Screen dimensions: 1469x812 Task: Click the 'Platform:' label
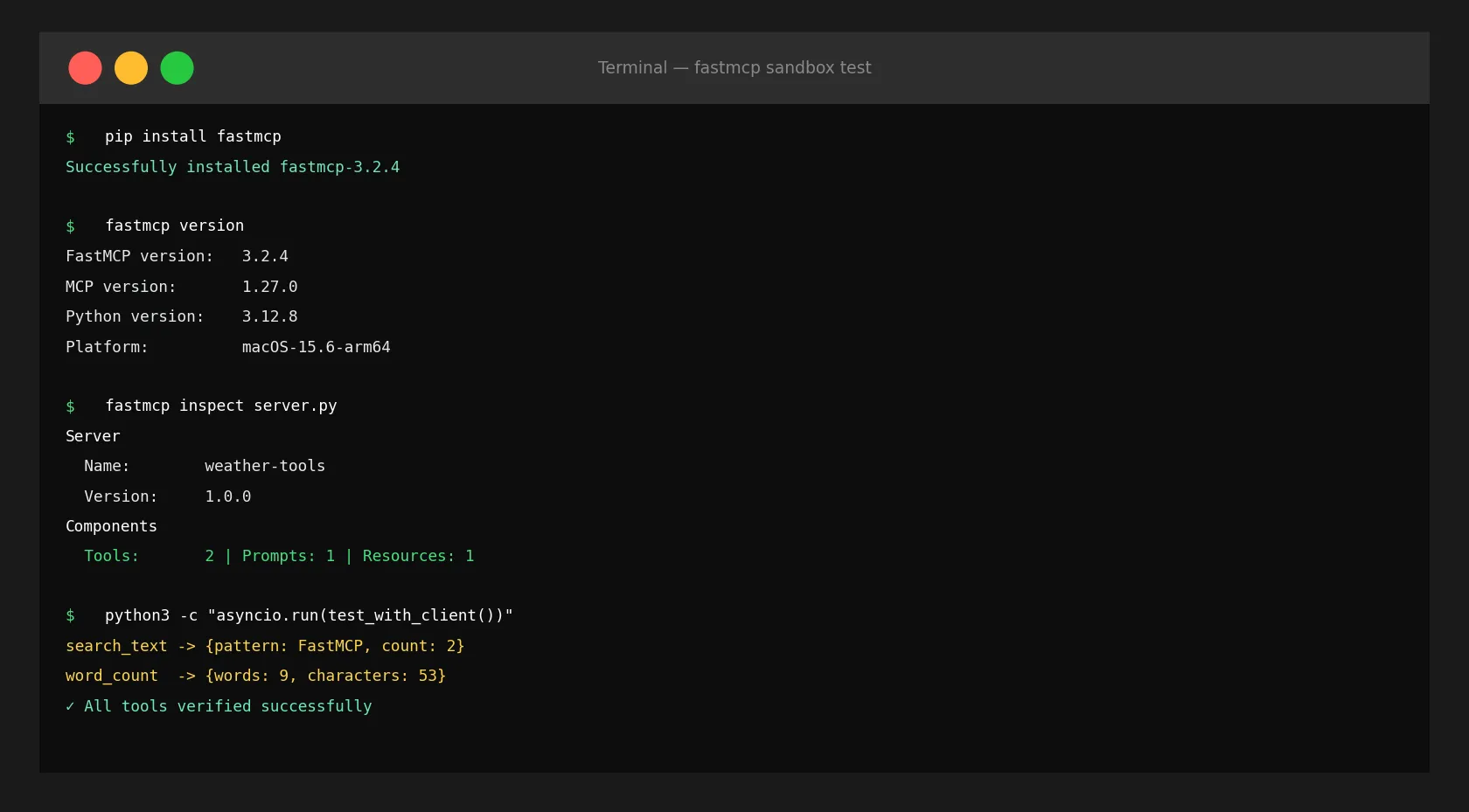coord(107,347)
